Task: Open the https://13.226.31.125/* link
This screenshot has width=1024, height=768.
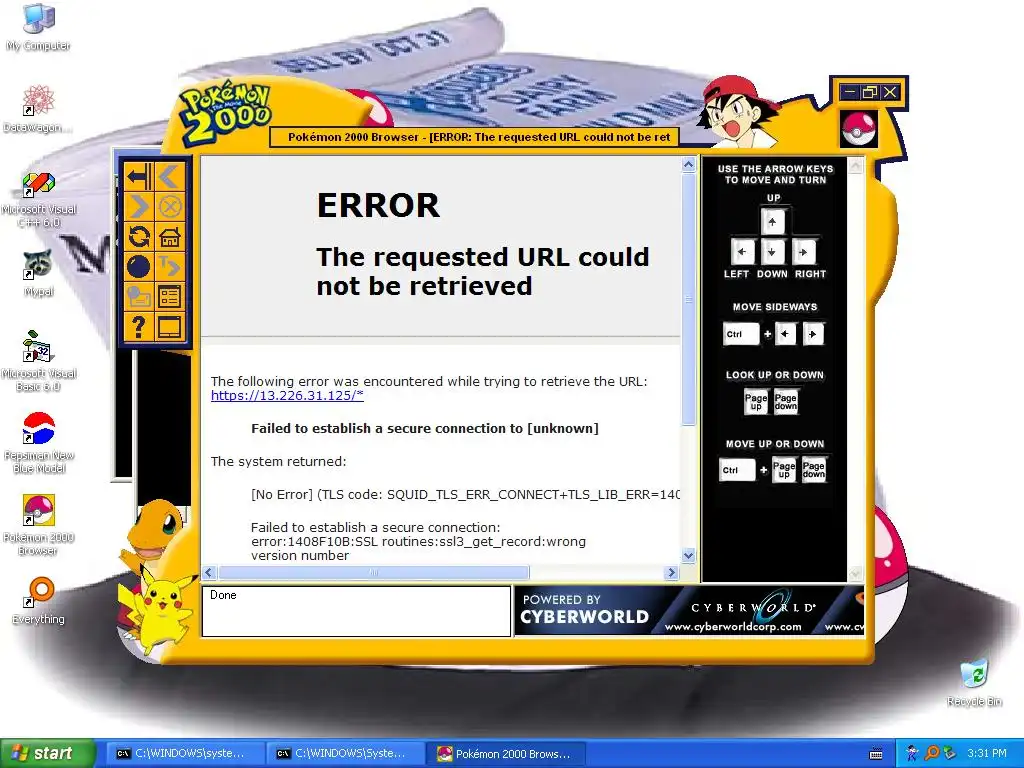Action: tap(287, 396)
